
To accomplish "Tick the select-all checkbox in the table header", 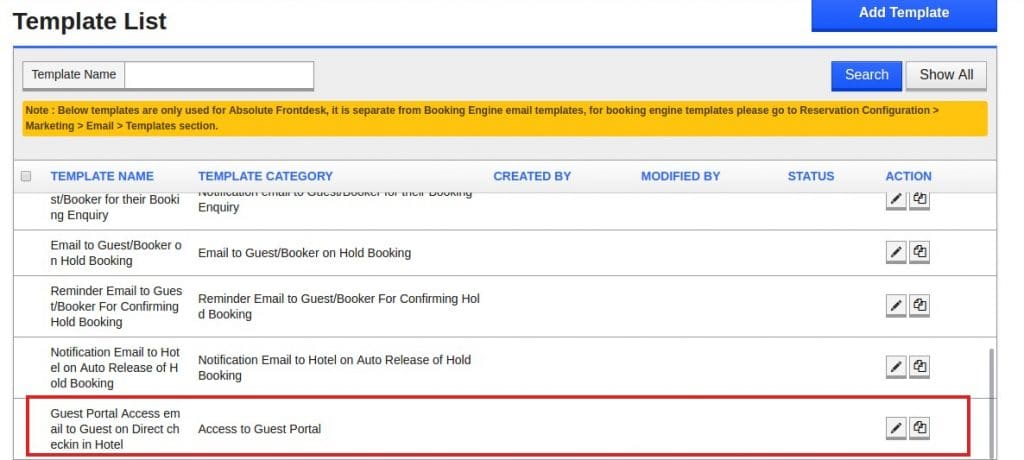I will click(x=26, y=176).
